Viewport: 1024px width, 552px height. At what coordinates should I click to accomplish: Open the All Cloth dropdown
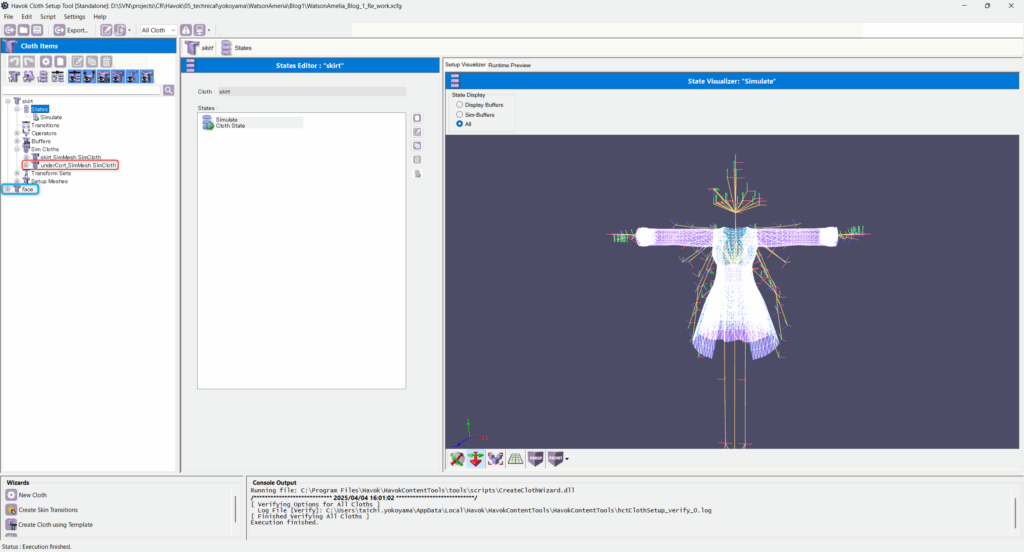coord(158,30)
